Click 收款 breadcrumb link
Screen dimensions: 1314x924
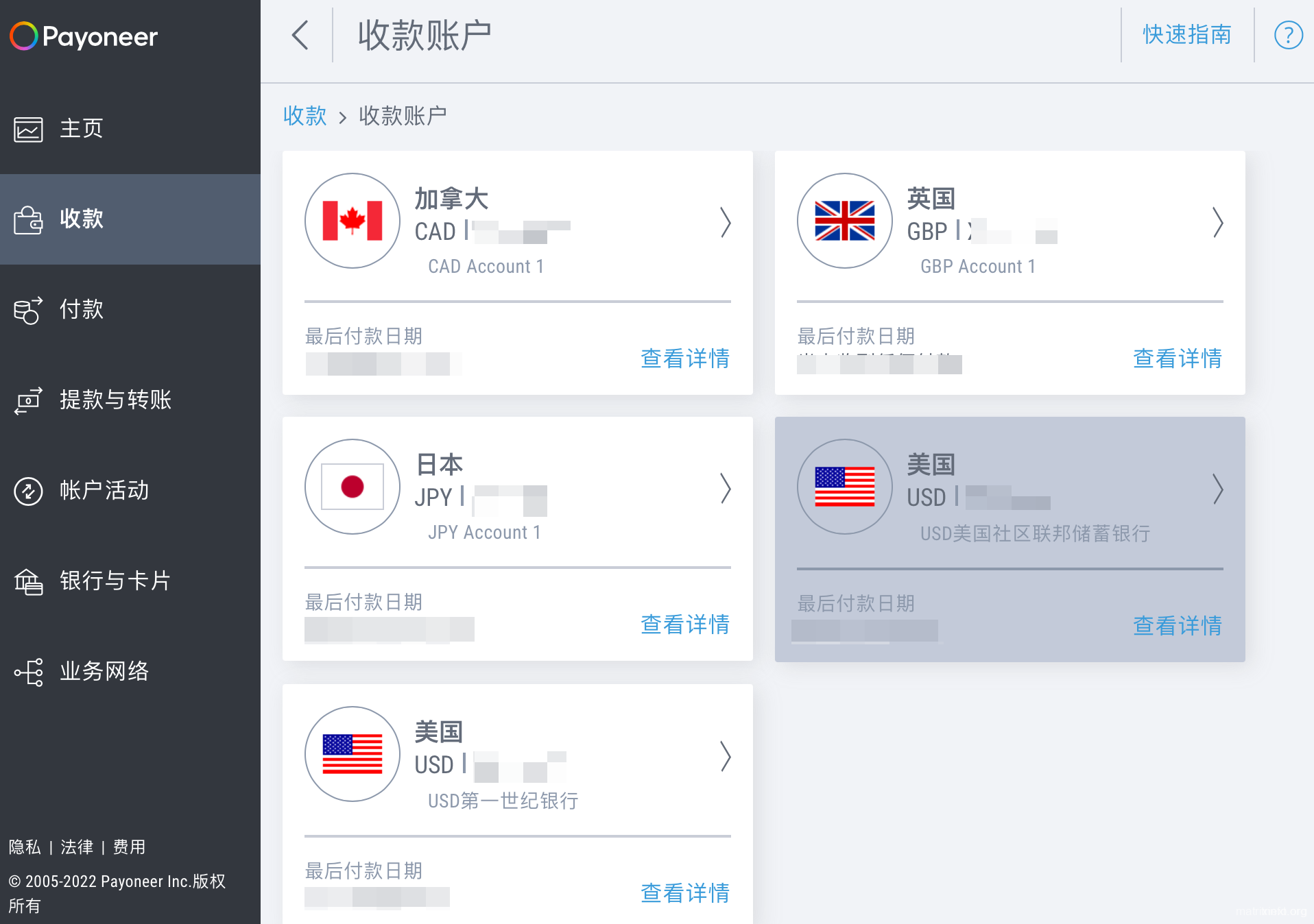click(305, 116)
